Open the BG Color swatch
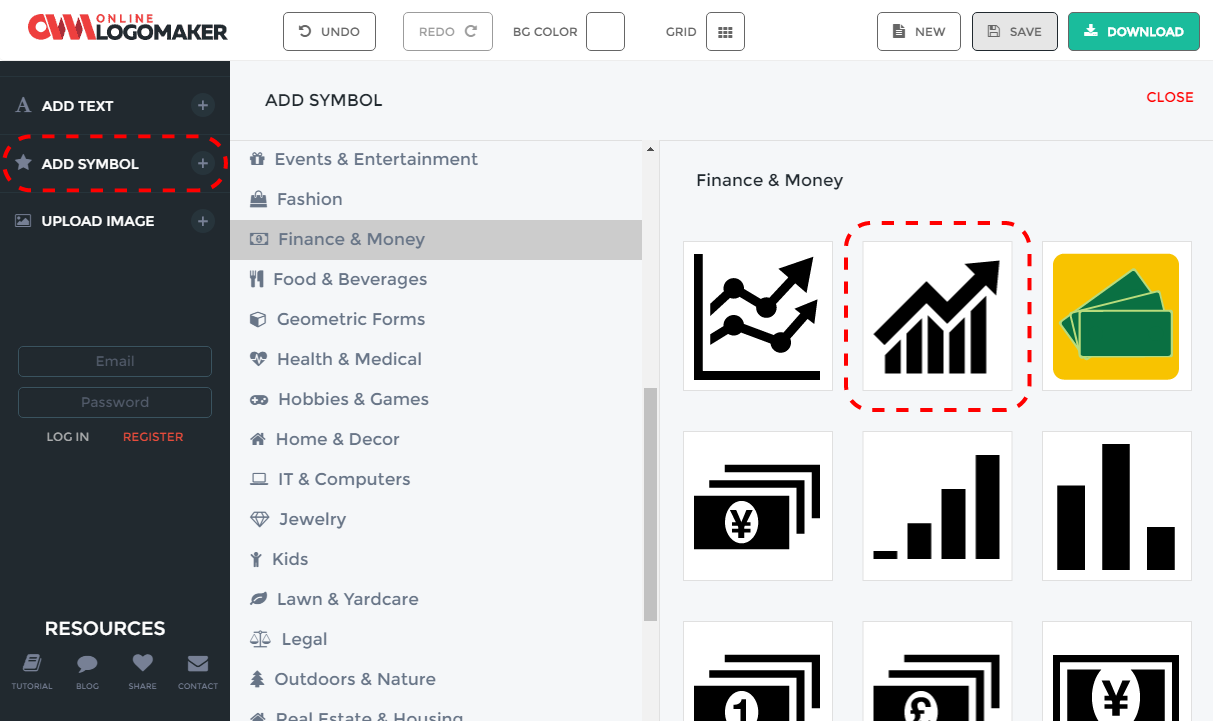The image size is (1213, 721). [x=605, y=32]
